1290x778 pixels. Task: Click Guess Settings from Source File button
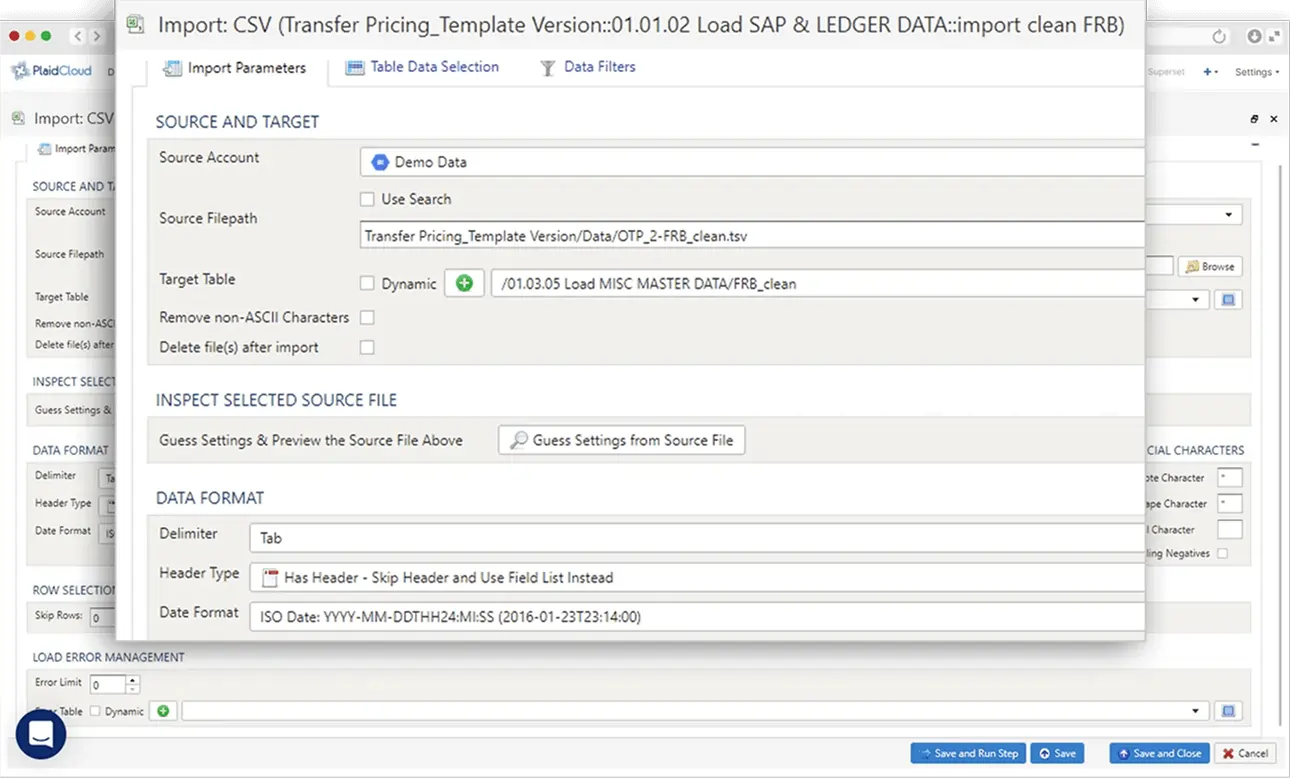621,440
